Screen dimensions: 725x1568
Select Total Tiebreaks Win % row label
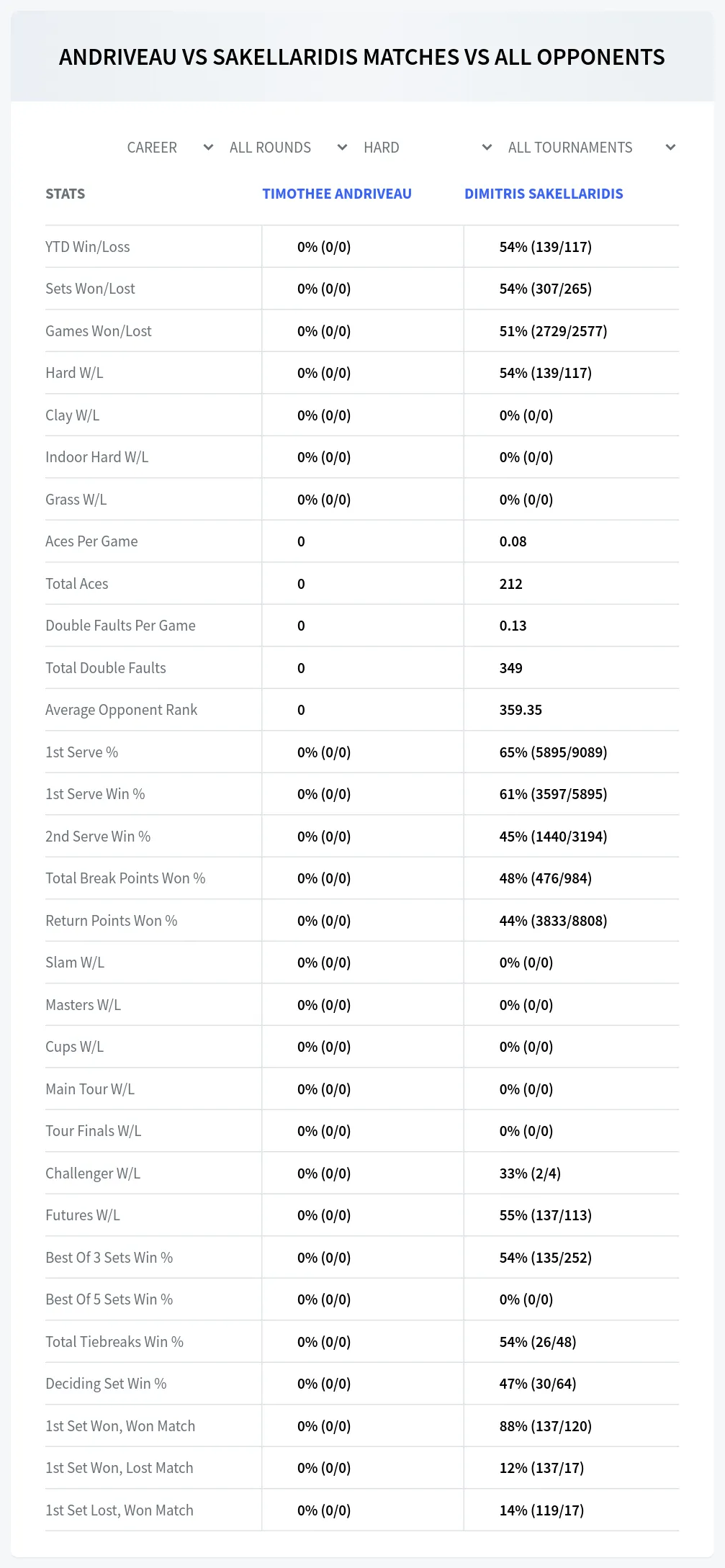[114, 1342]
